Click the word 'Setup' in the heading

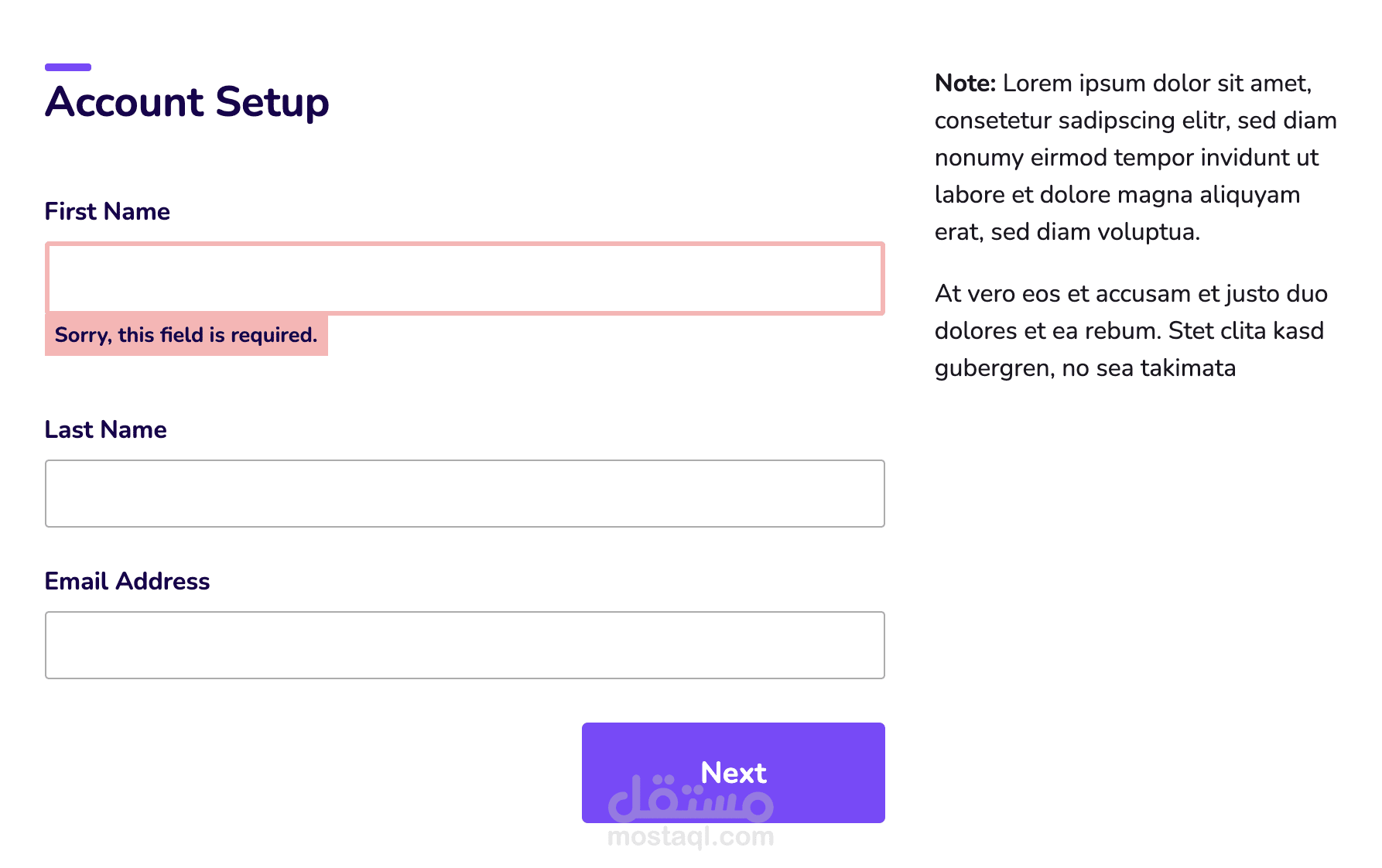(x=272, y=101)
